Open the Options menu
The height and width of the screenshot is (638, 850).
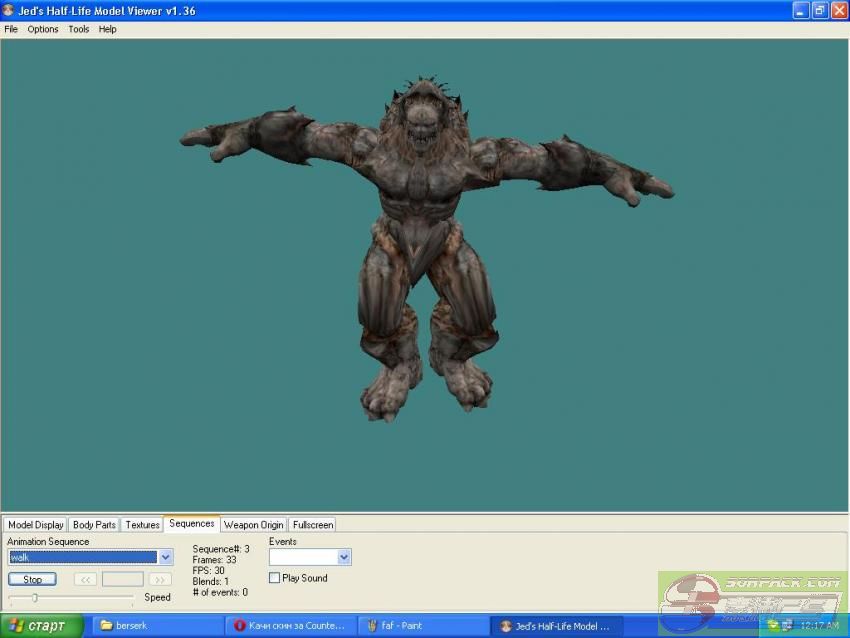43,29
